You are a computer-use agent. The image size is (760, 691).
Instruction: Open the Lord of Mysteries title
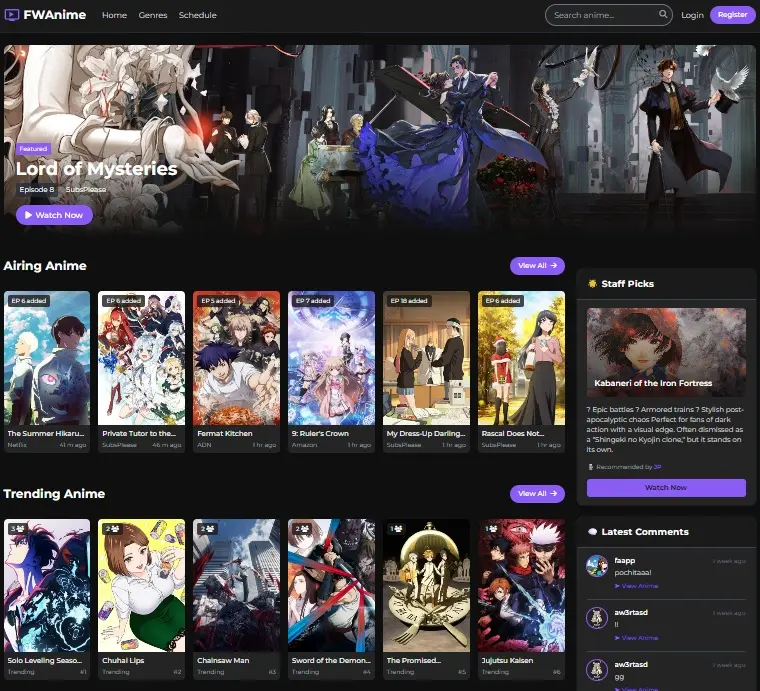[x=96, y=169]
